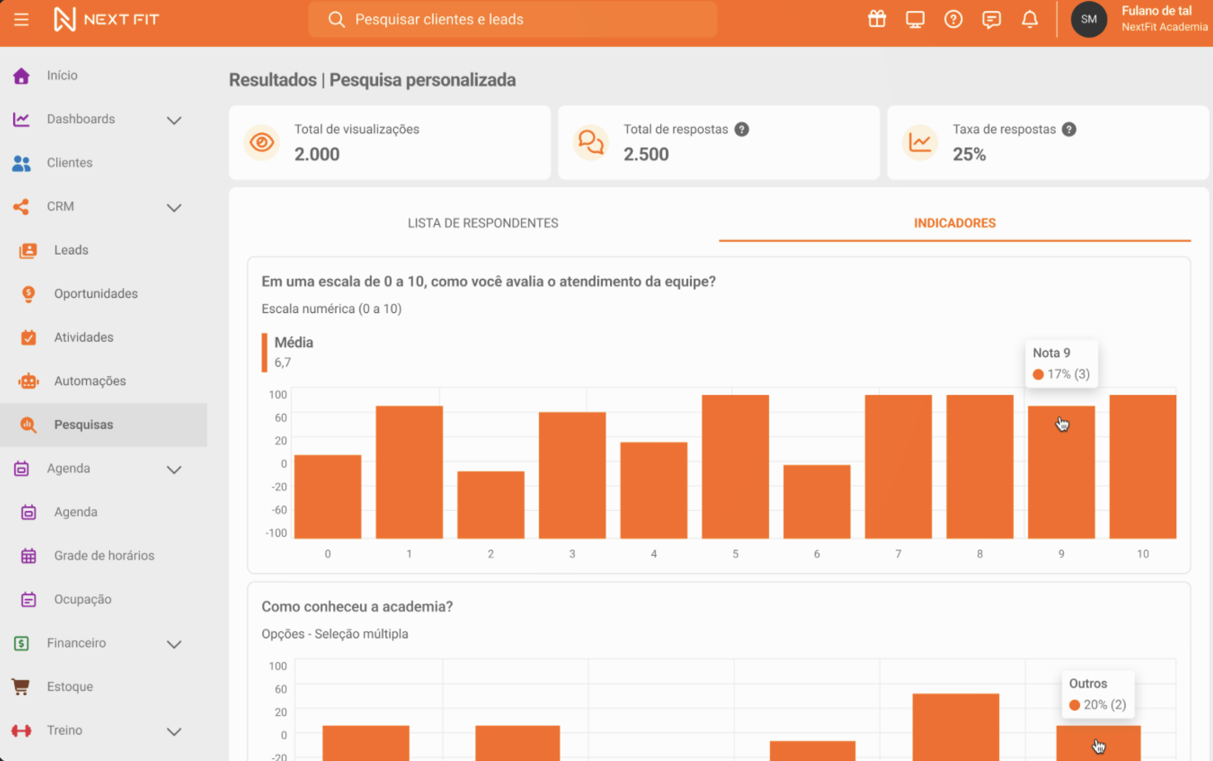Click the Next Fit logo

tap(106, 19)
